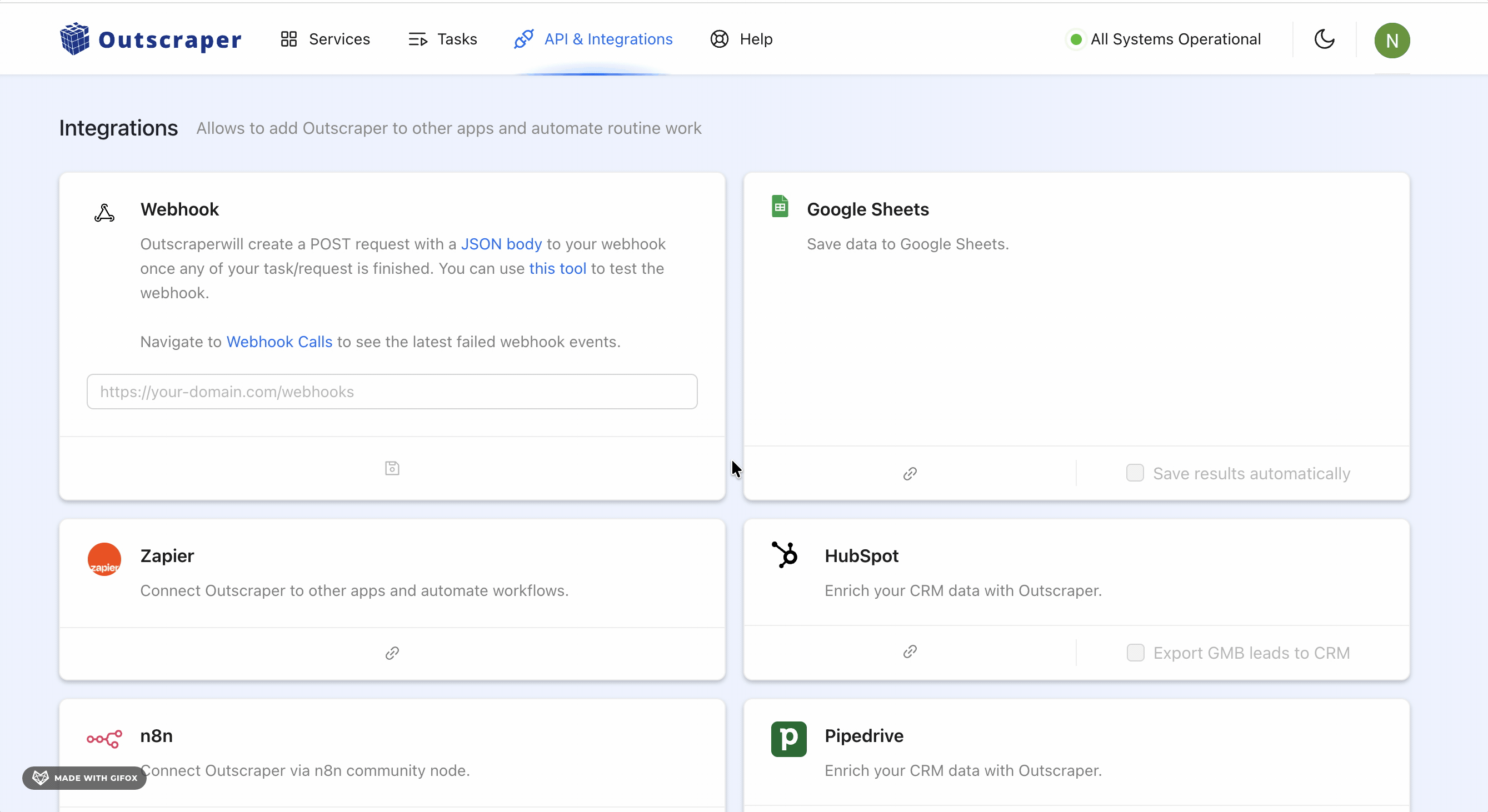Click the Google Sheets icon

779,206
